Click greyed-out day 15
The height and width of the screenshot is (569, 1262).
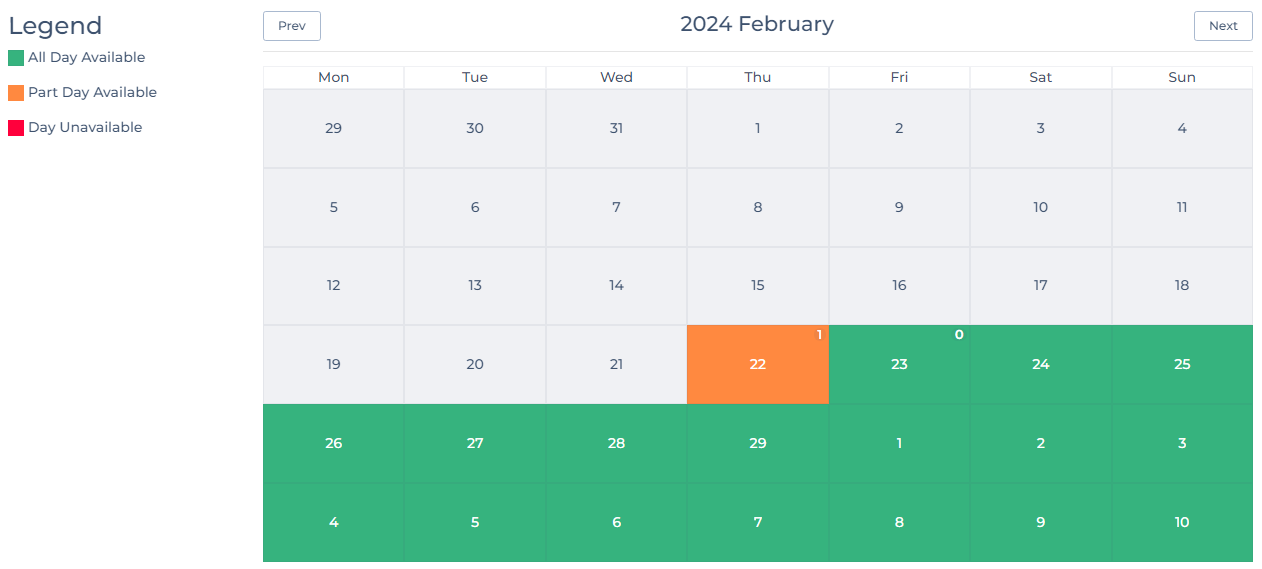pyautogui.click(x=758, y=286)
